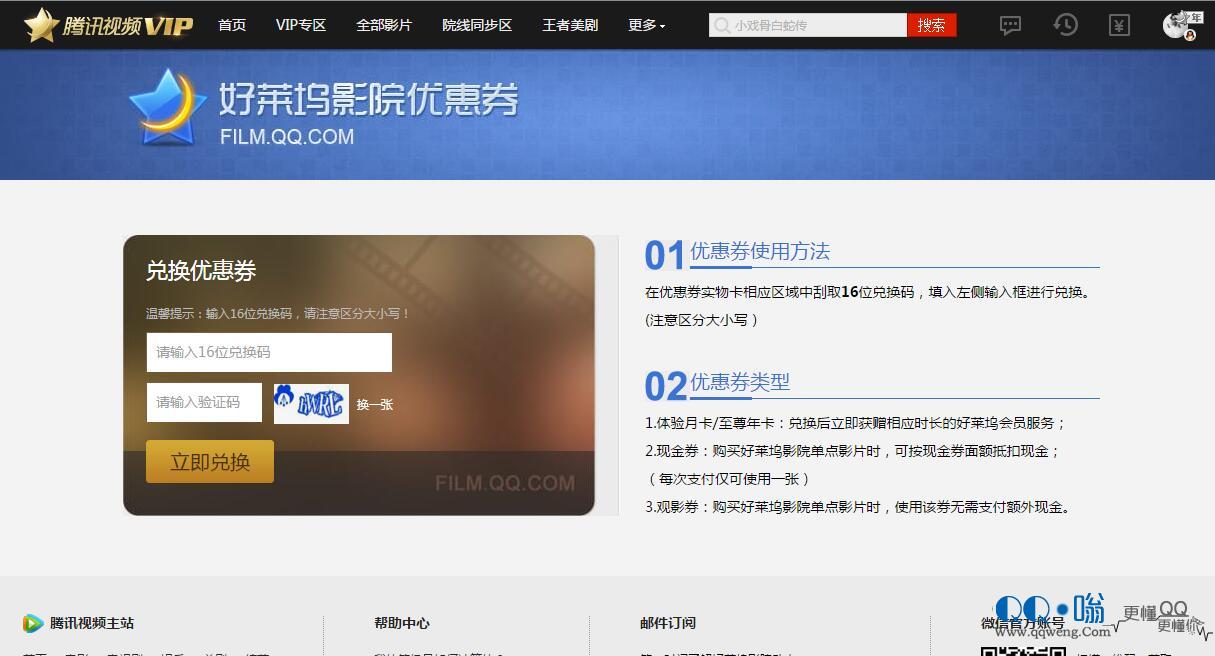Click 换一张 to refresh the captcha
The image size is (1215, 656).
[x=375, y=405]
